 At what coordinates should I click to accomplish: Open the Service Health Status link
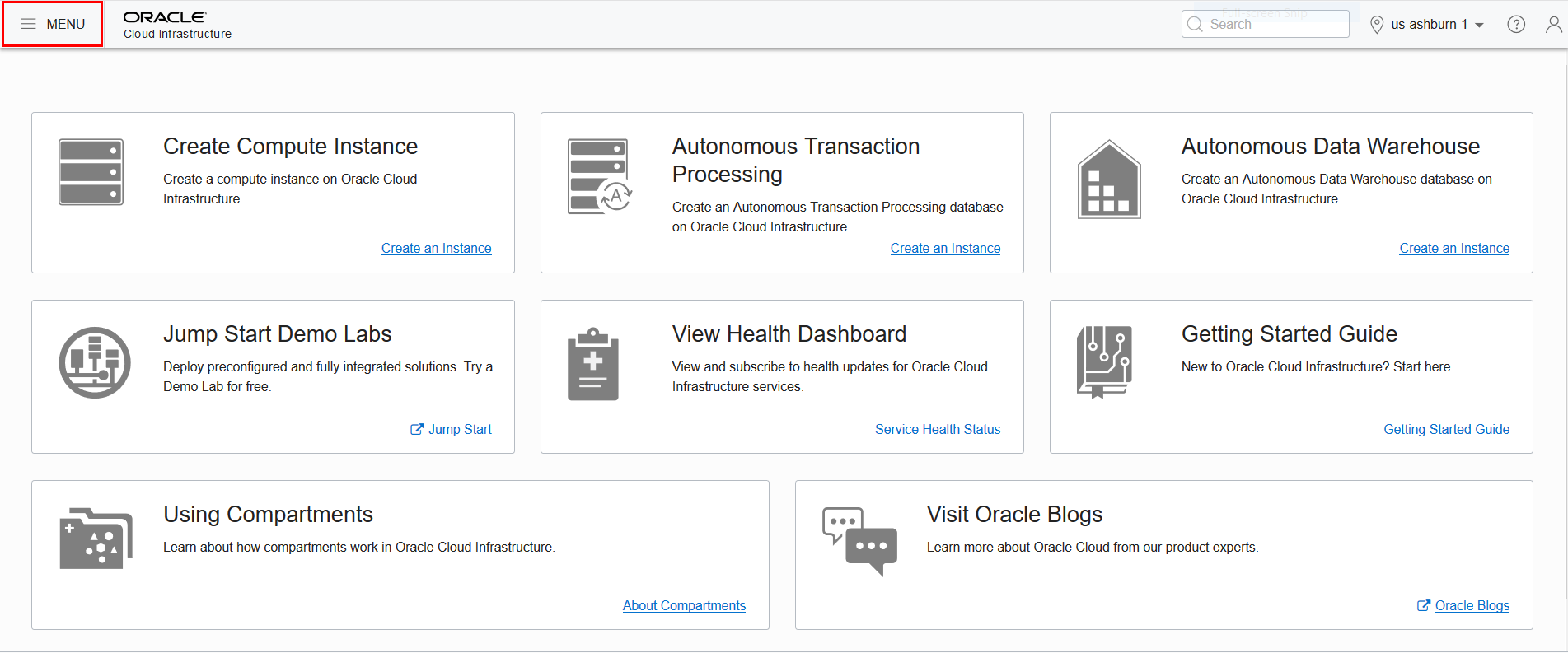937,430
